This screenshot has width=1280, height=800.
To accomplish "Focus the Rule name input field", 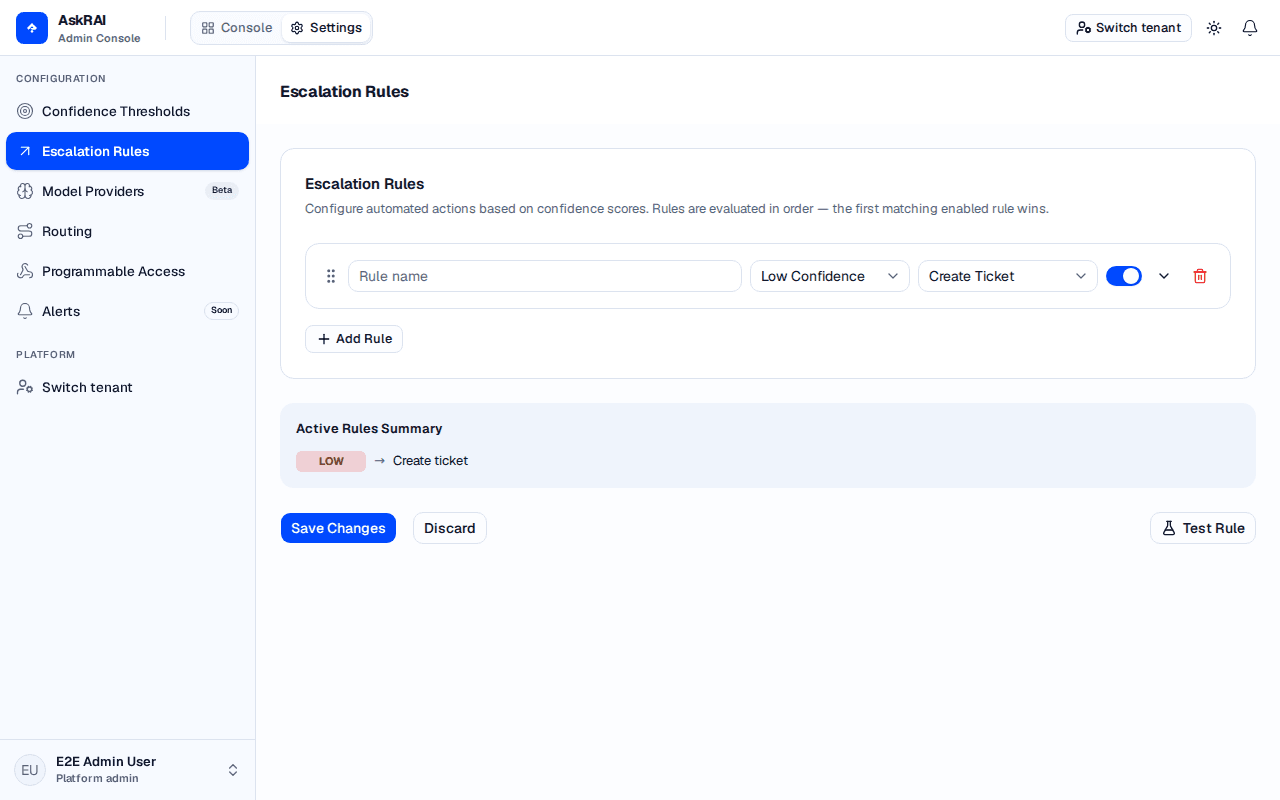I will point(545,276).
